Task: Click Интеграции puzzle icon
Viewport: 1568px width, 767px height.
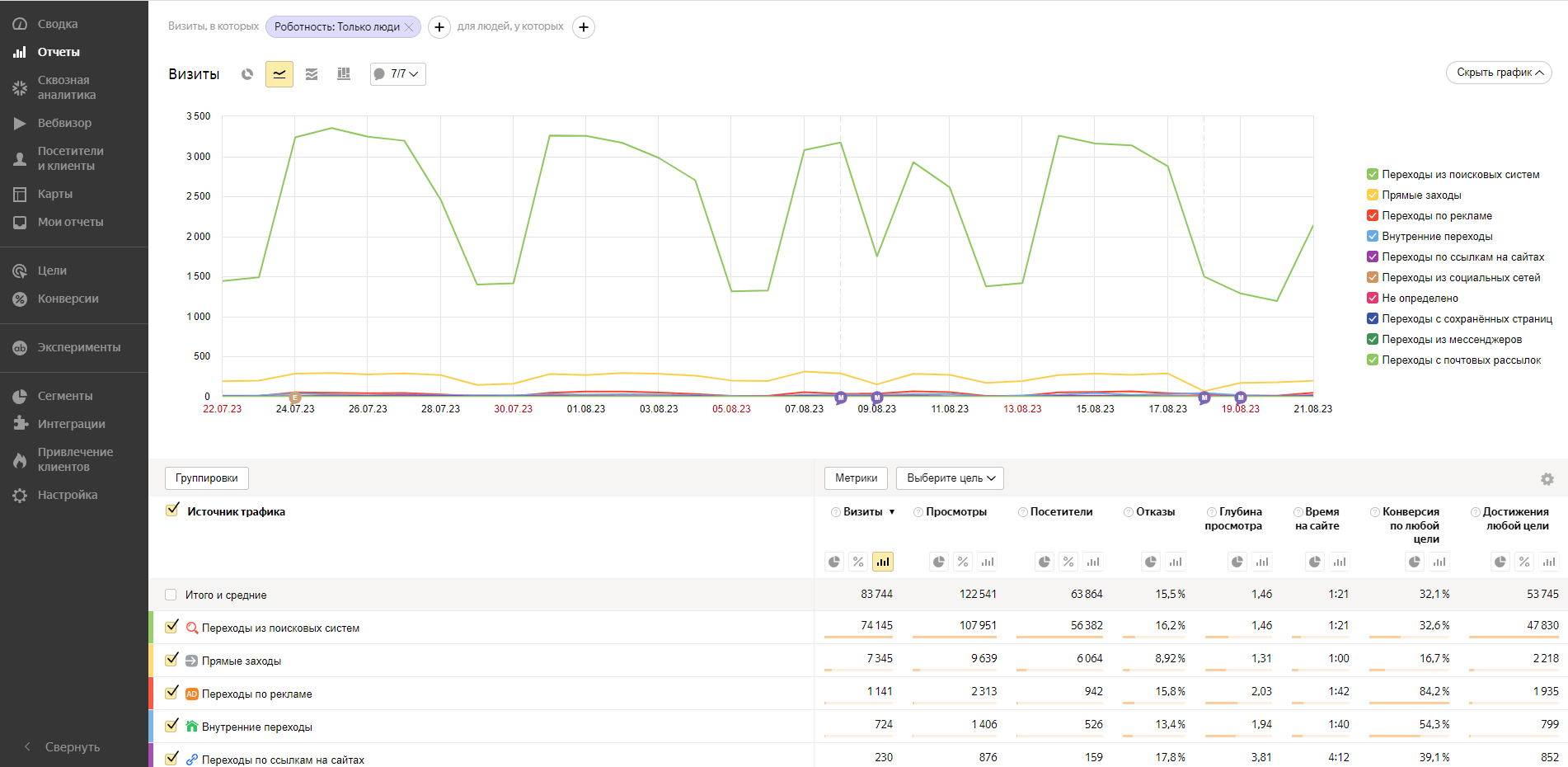Action: tap(20, 424)
